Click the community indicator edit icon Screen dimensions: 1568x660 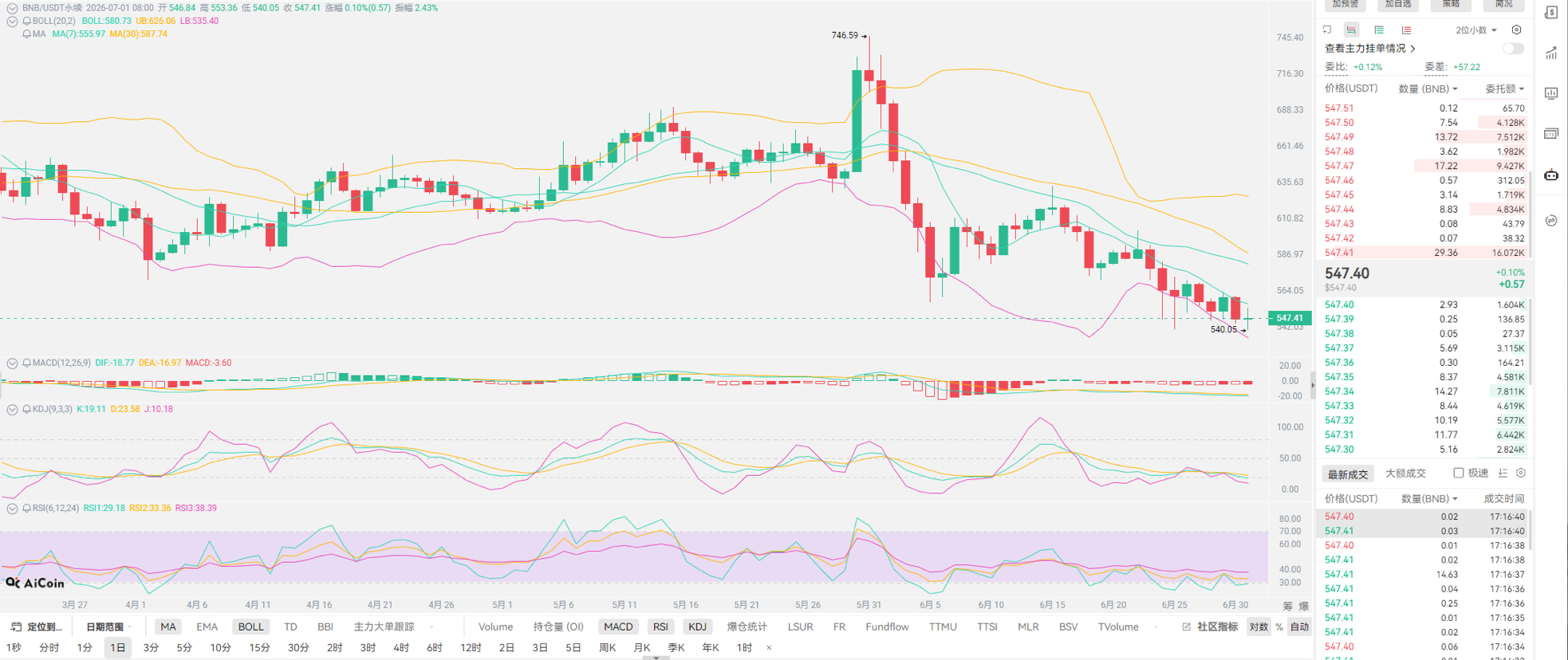pyautogui.click(x=1187, y=627)
